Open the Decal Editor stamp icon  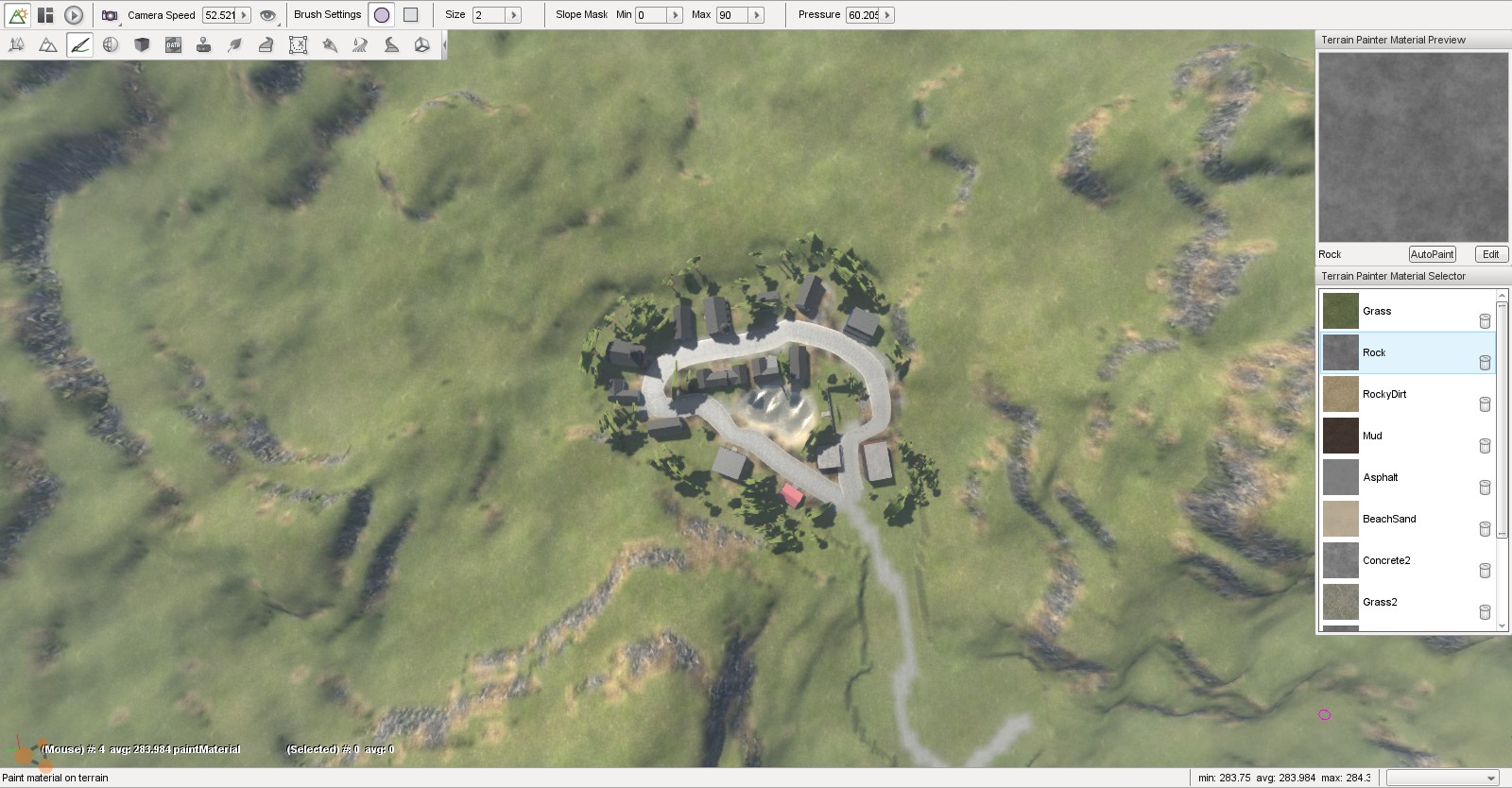pyautogui.click(x=203, y=44)
